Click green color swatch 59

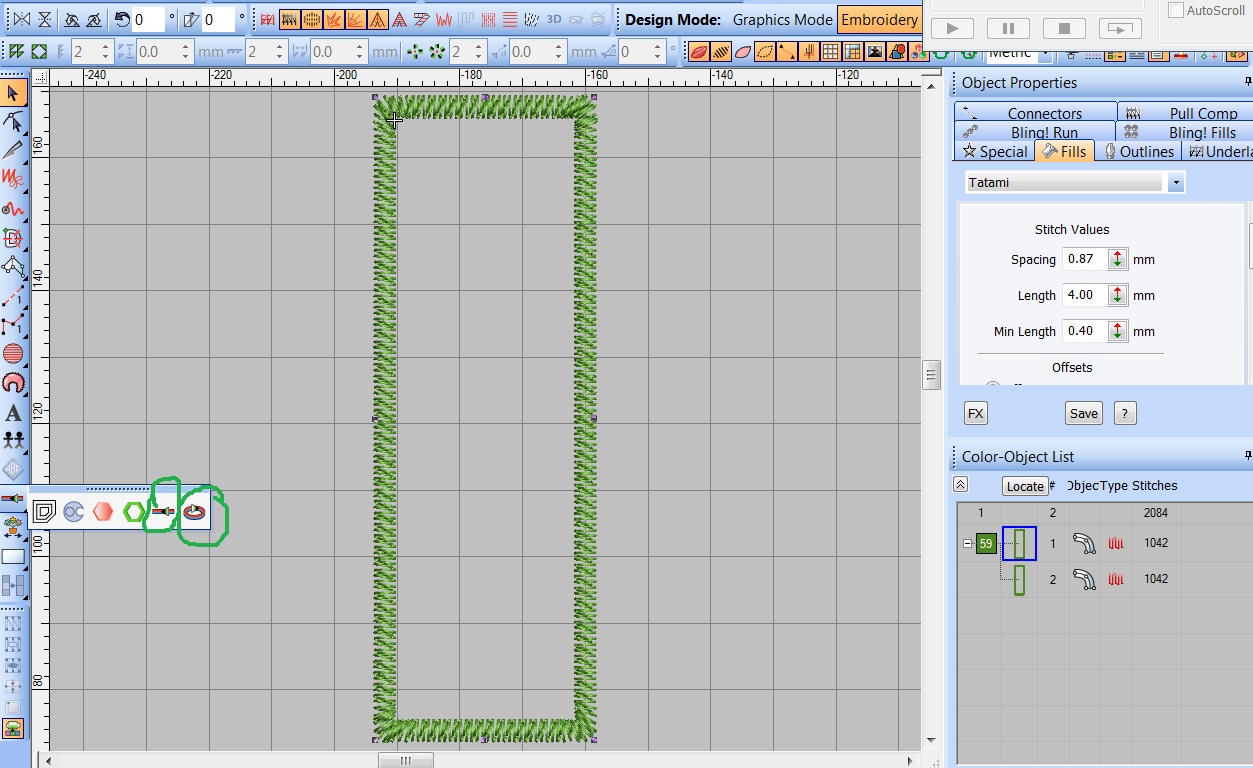(x=986, y=544)
